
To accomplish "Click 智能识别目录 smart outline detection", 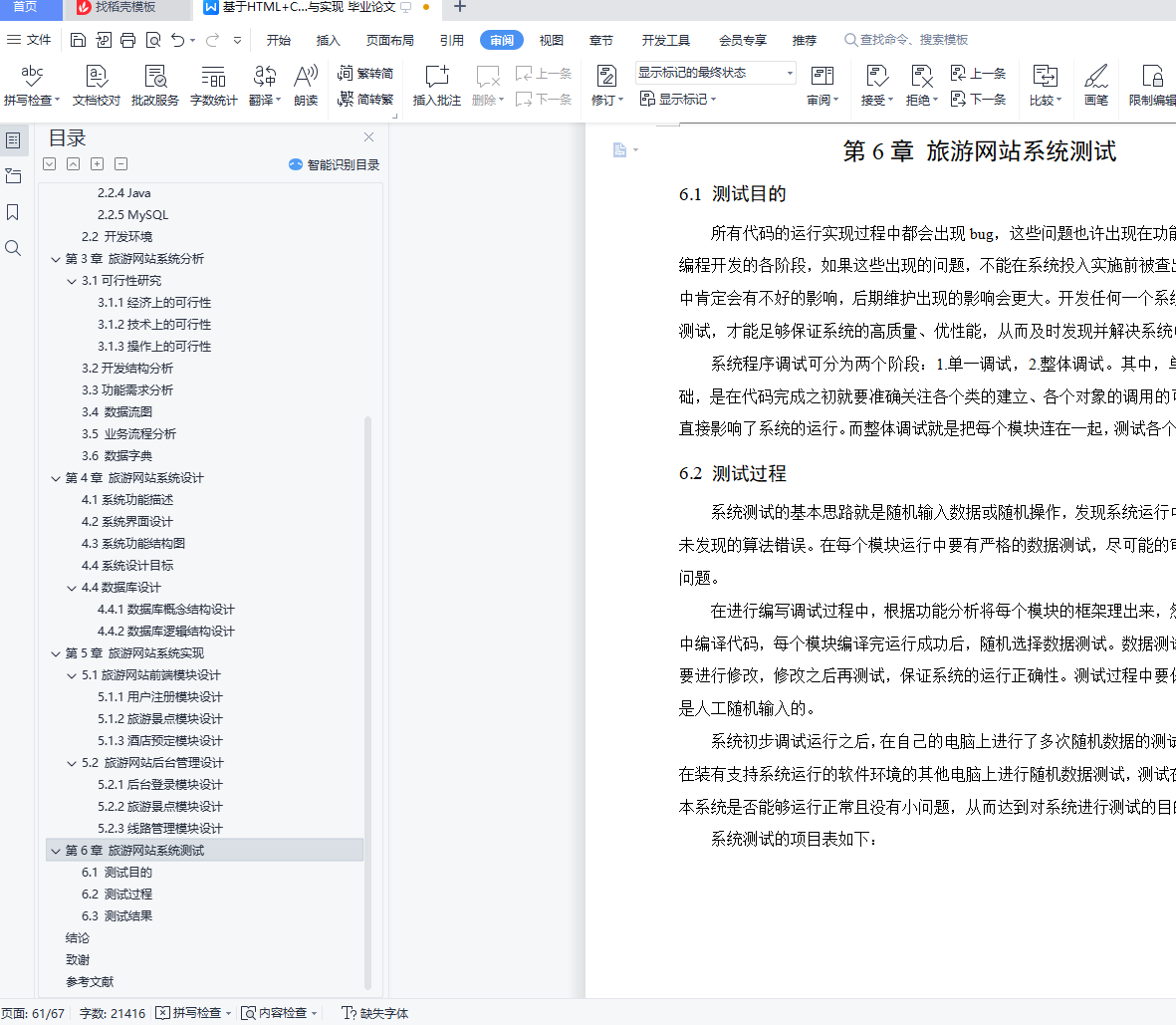I will click(x=335, y=164).
